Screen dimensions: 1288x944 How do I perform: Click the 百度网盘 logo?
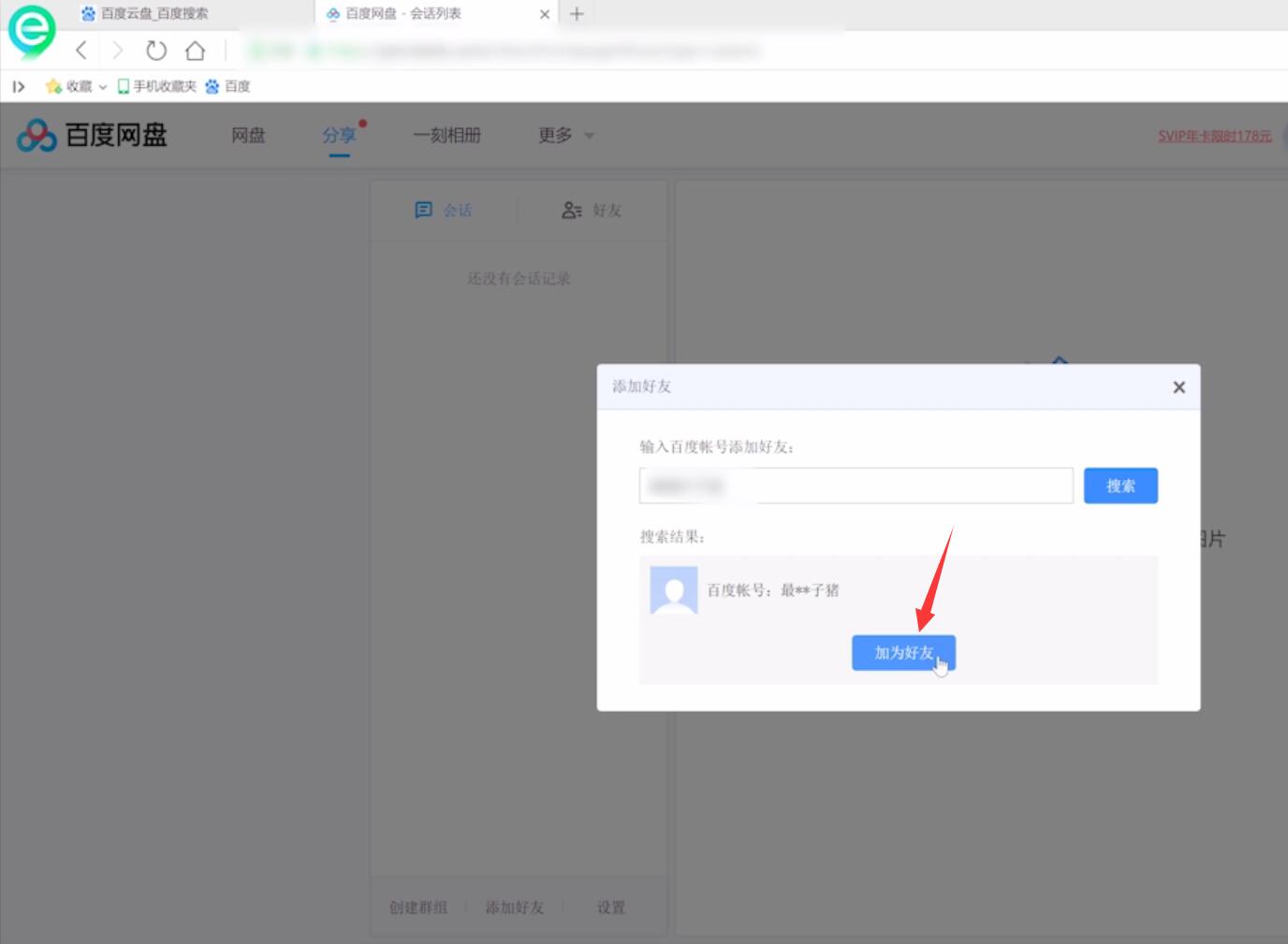pyautogui.click(x=92, y=135)
